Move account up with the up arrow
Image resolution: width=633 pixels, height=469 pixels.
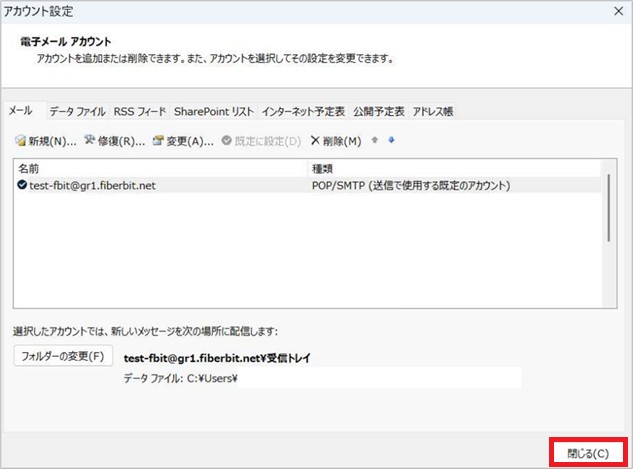375,140
